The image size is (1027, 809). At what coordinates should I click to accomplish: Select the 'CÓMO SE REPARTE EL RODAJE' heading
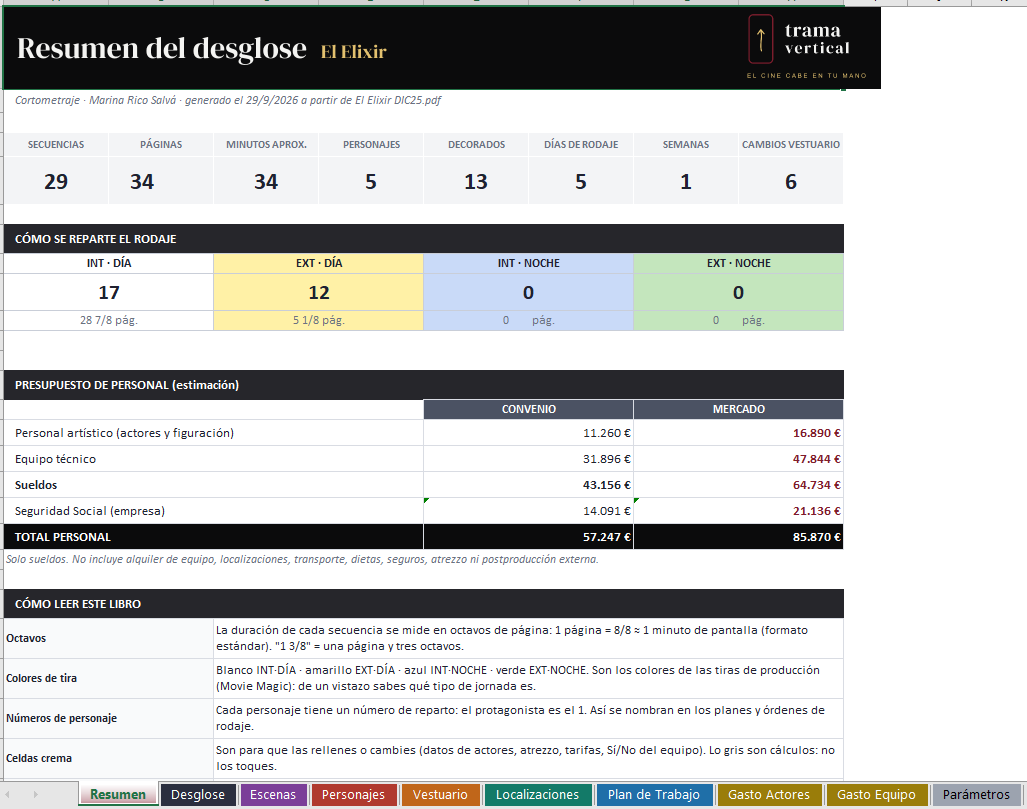pos(423,239)
